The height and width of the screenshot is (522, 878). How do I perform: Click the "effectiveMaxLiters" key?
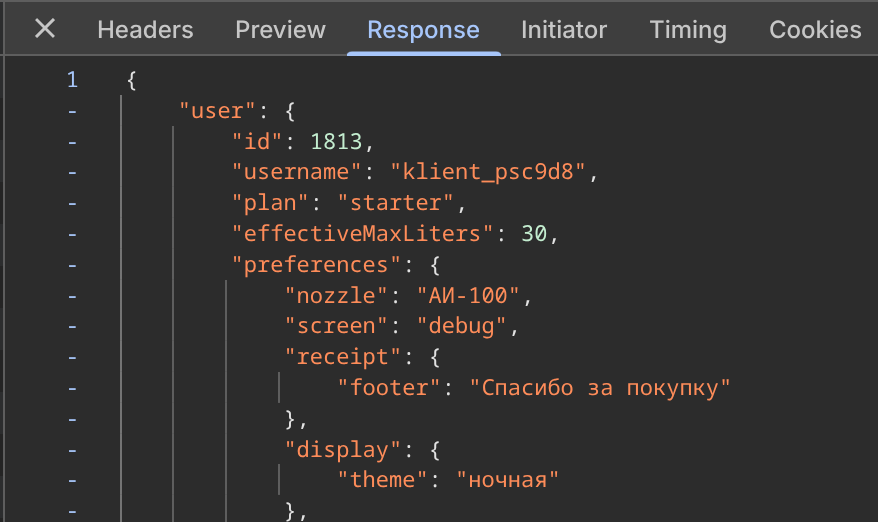362,234
